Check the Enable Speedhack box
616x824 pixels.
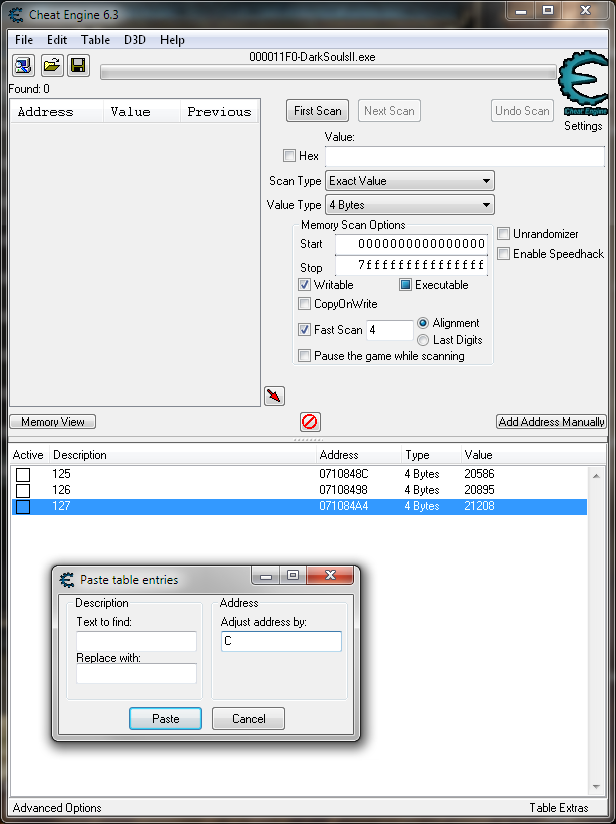[504, 254]
